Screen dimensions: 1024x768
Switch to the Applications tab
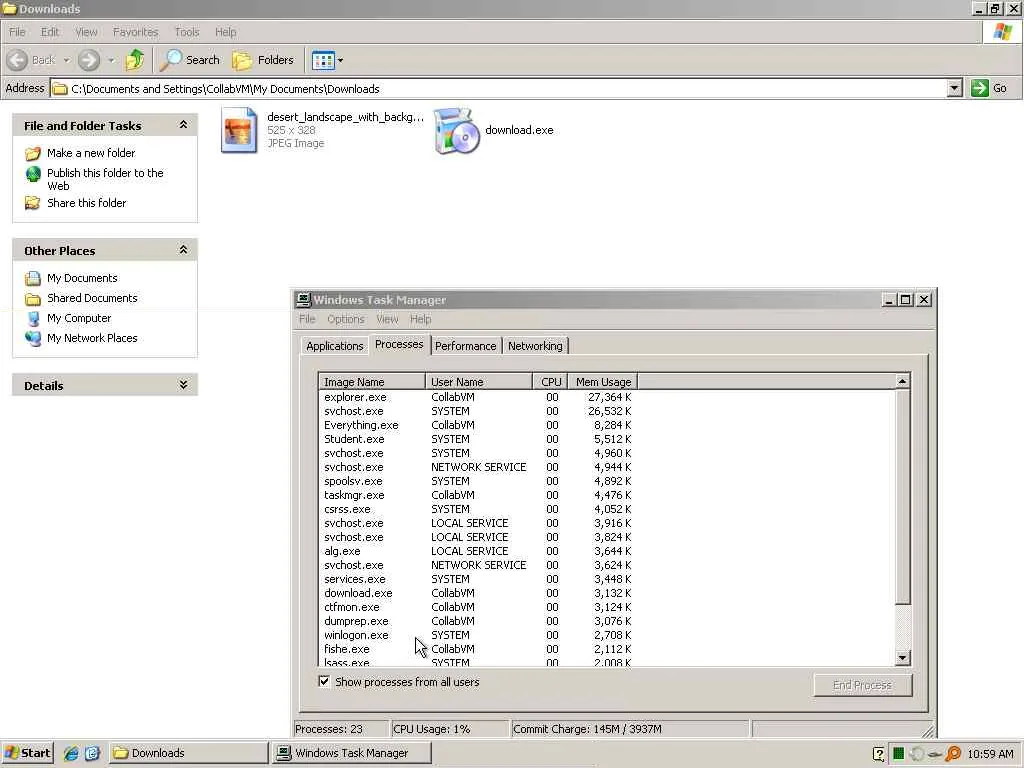[x=334, y=346]
